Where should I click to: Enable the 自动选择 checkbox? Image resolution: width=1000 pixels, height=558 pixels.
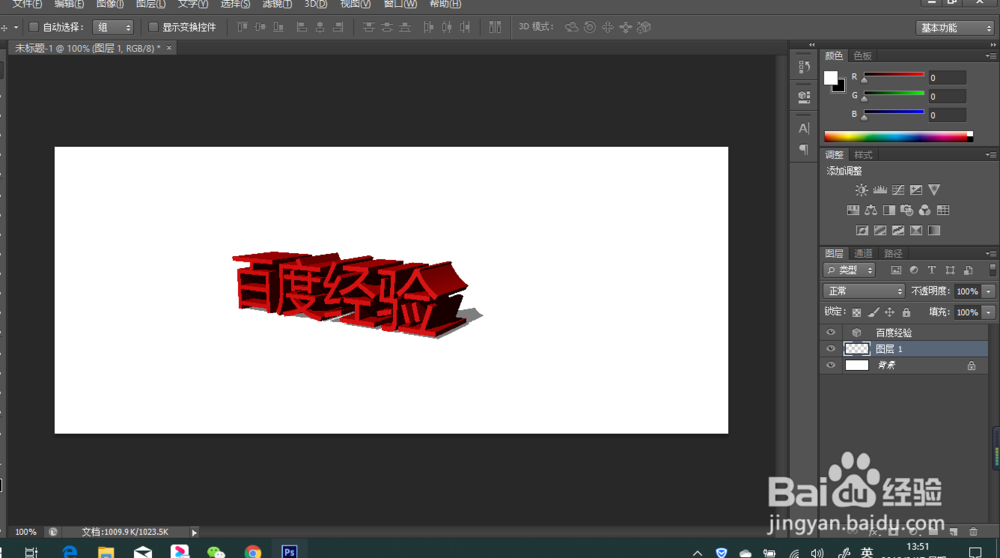pyautogui.click(x=34, y=27)
